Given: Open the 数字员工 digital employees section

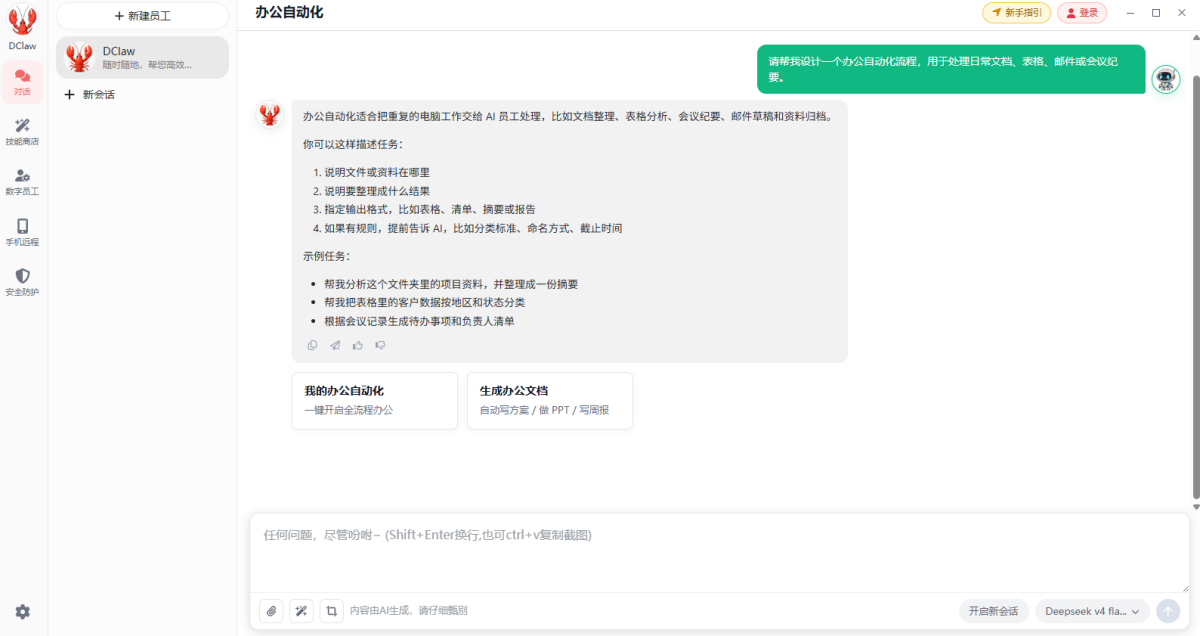Looking at the screenshot, I should click(22, 182).
